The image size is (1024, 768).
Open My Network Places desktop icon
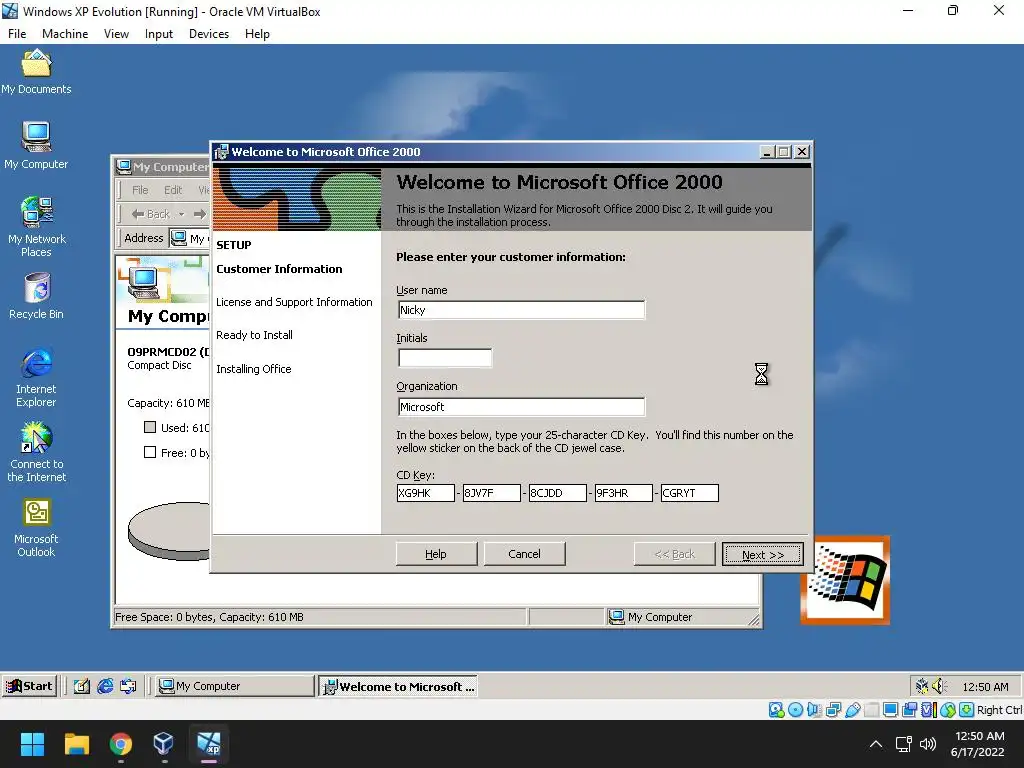pos(37,227)
